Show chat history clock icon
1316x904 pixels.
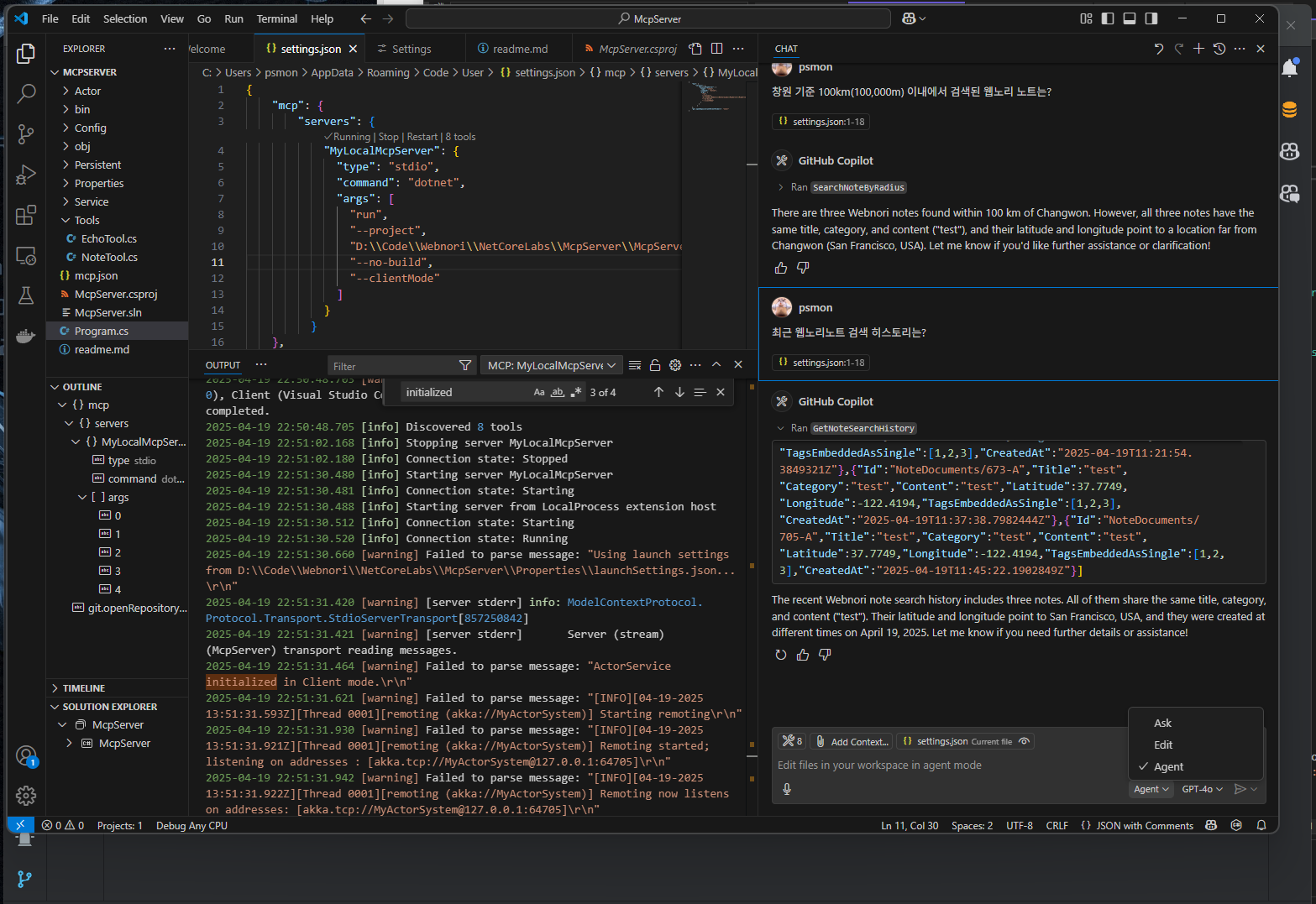(1219, 49)
